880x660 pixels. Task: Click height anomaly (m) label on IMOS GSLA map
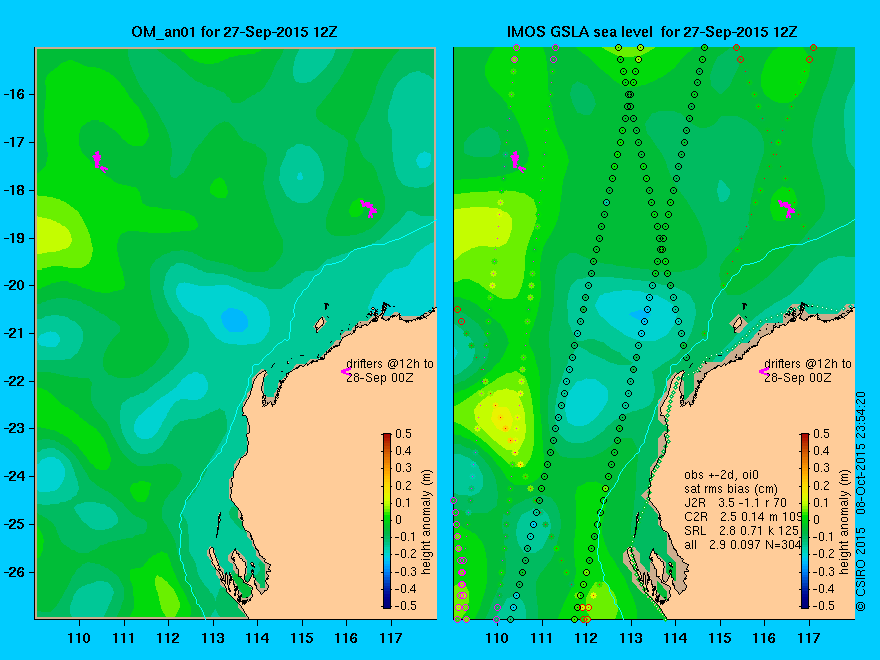[x=845, y=522]
